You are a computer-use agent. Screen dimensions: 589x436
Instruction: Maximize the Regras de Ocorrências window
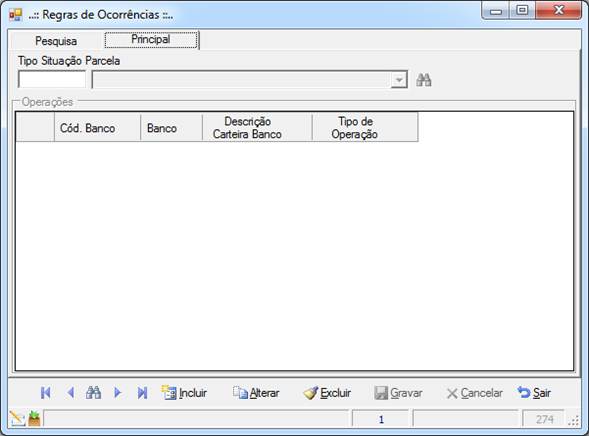pos(523,11)
